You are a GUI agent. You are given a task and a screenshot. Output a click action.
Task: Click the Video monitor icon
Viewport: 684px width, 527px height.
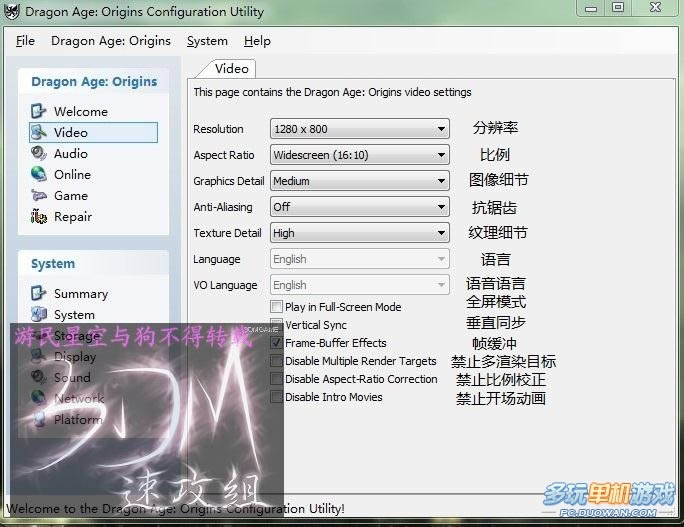point(39,132)
